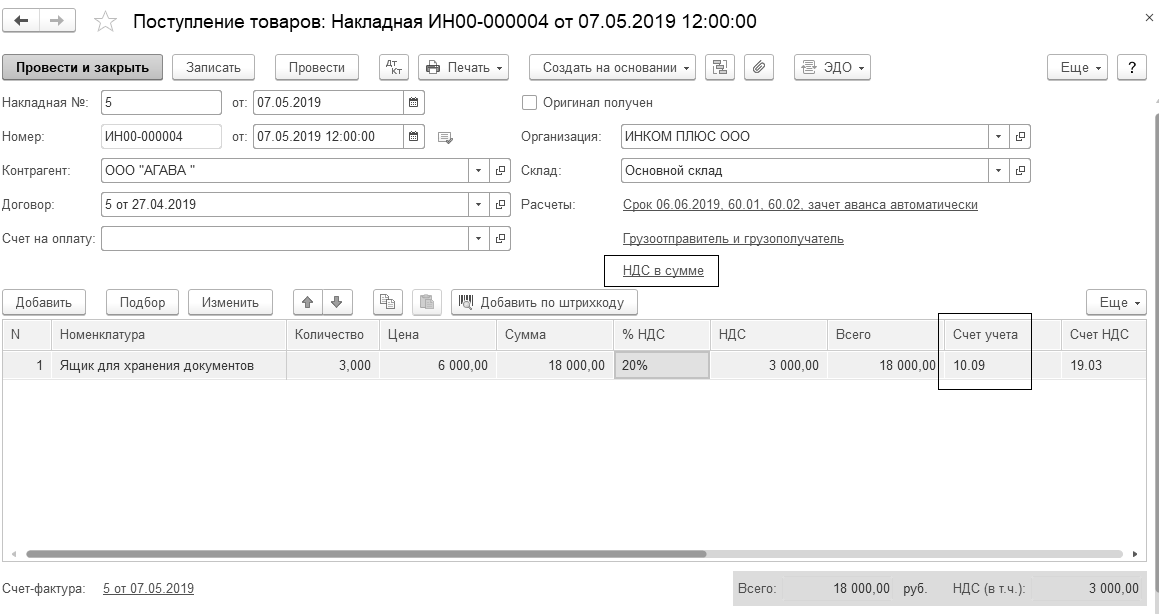Move table row up with arrow icon
This screenshot has width=1159, height=614.
308,302
